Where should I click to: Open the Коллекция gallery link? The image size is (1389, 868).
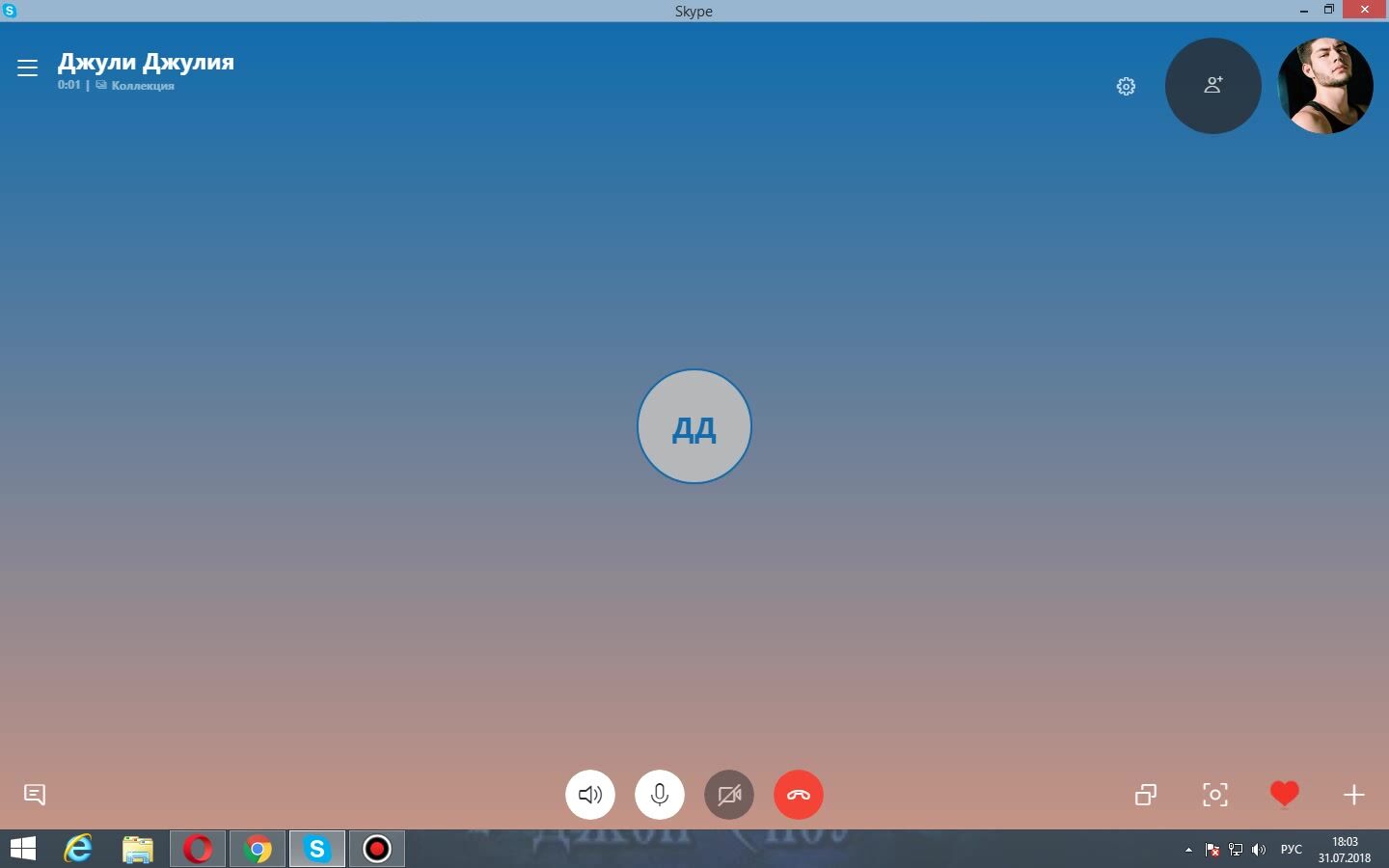(141, 86)
